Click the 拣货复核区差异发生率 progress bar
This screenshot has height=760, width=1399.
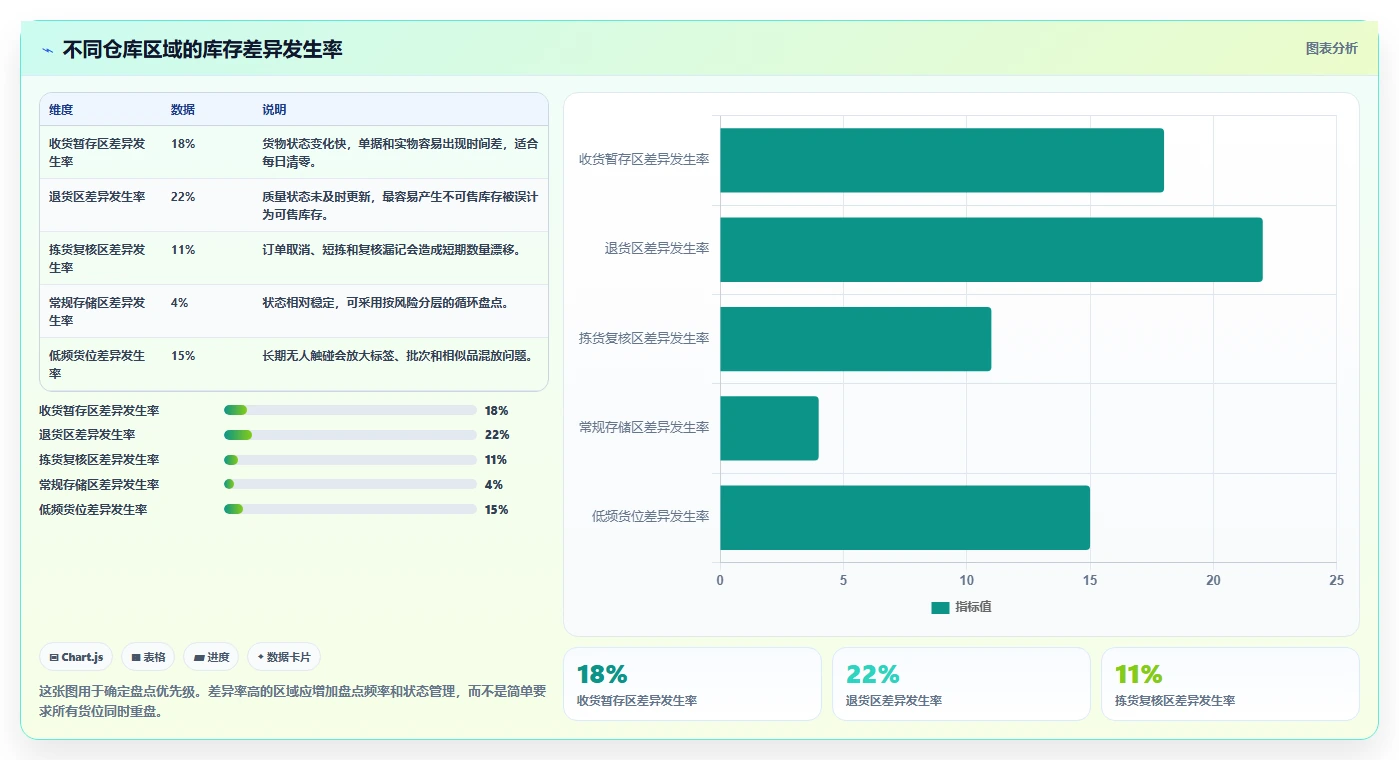point(350,460)
